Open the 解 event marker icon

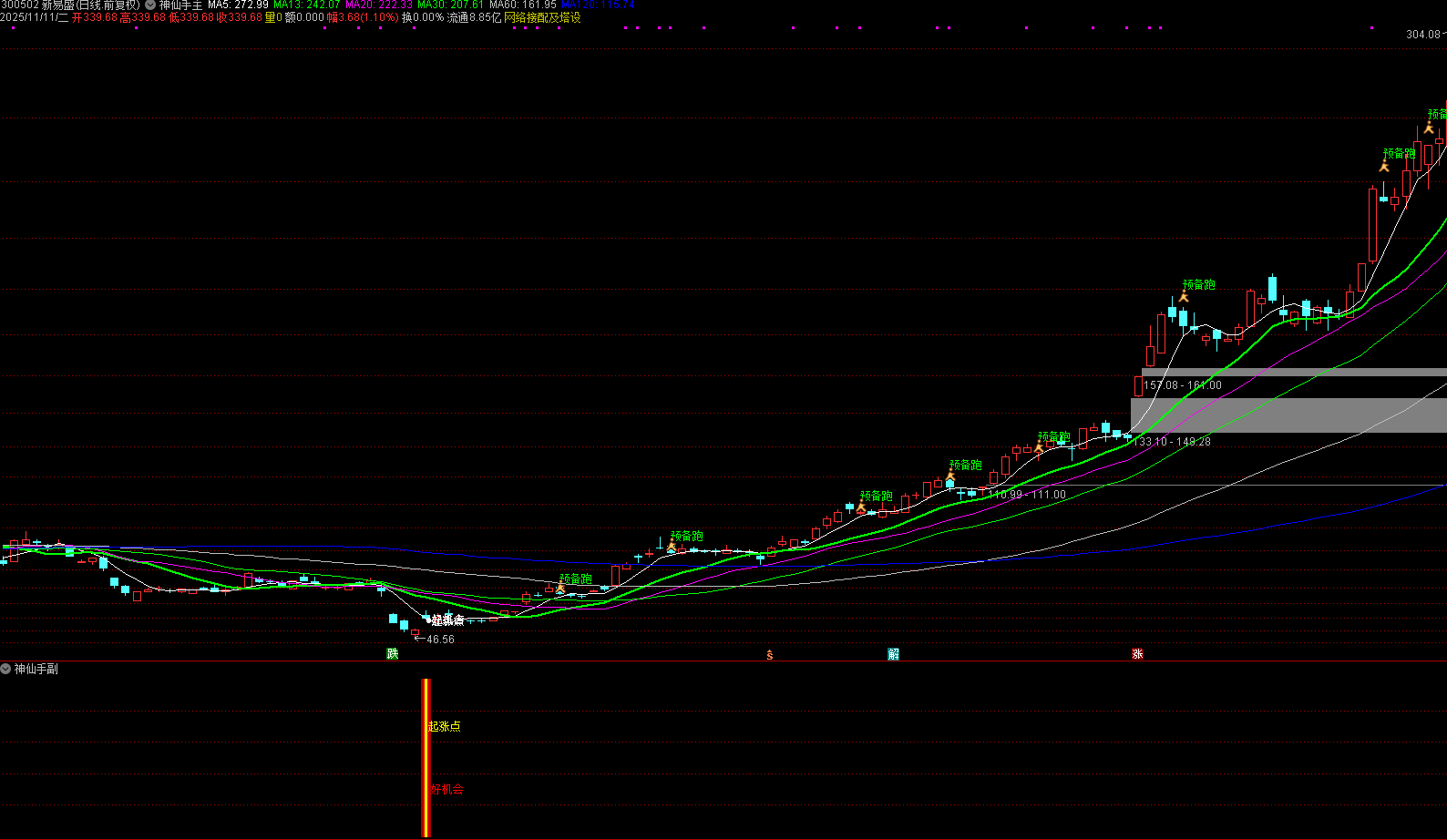coord(894,654)
